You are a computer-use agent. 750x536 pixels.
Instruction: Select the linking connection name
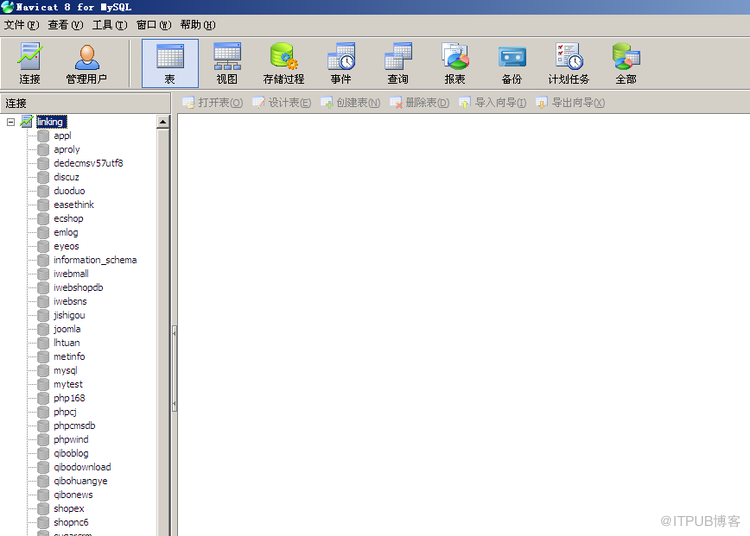pos(51,122)
